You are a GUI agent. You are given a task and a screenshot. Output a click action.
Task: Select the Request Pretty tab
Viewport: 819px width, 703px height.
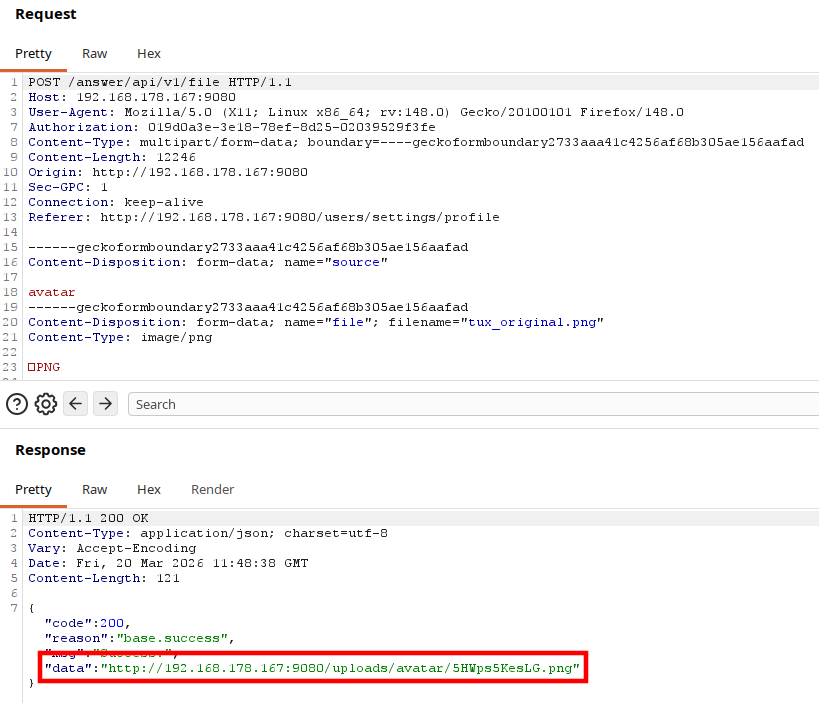coord(33,54)
